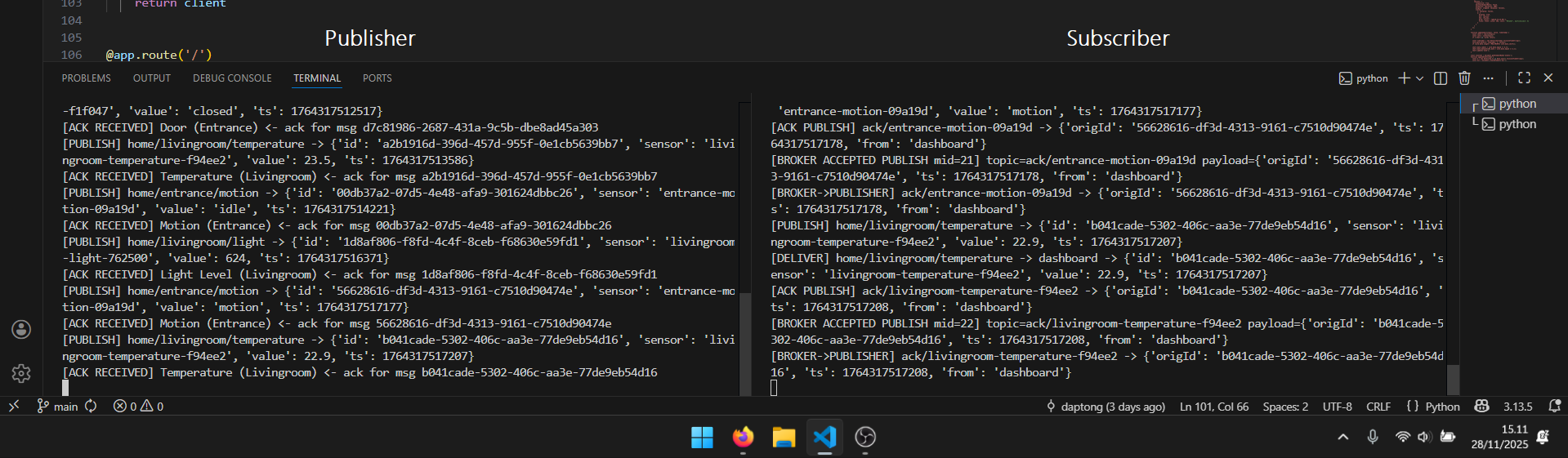This screenshot has width=1568, height=458.
Task: Click the remote window icon in status bar
Action: pyautogui.click(x=14, y=406)
